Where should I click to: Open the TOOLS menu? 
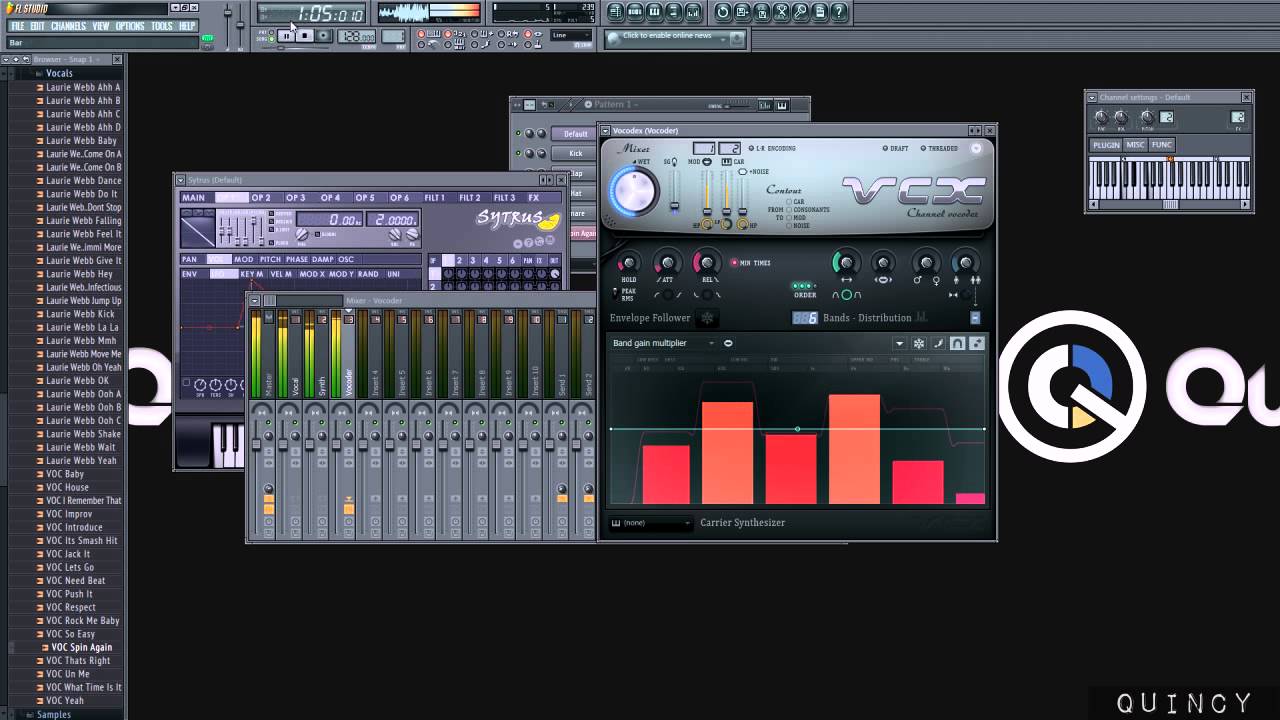coord(162,26)
